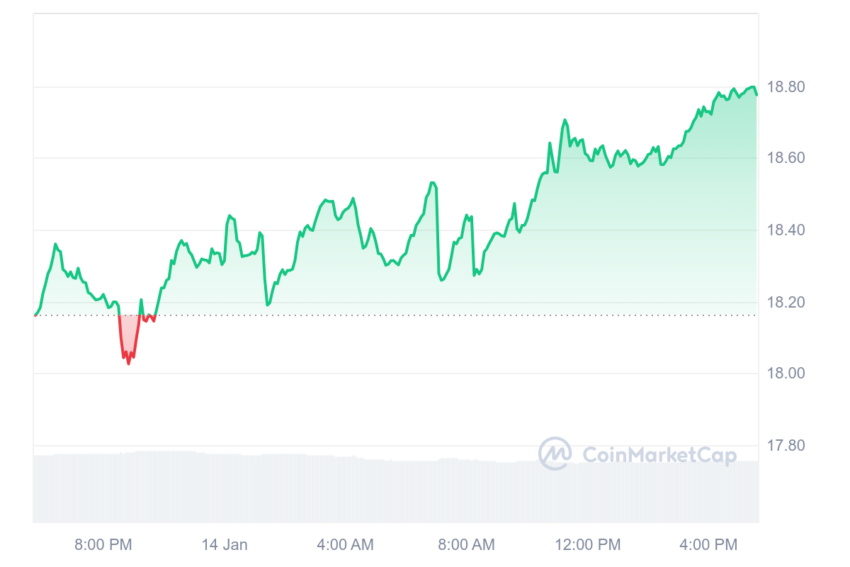Screen dimensions: 850x567
Task: Click the red dip below the baseline
Action: coord(129,336)
